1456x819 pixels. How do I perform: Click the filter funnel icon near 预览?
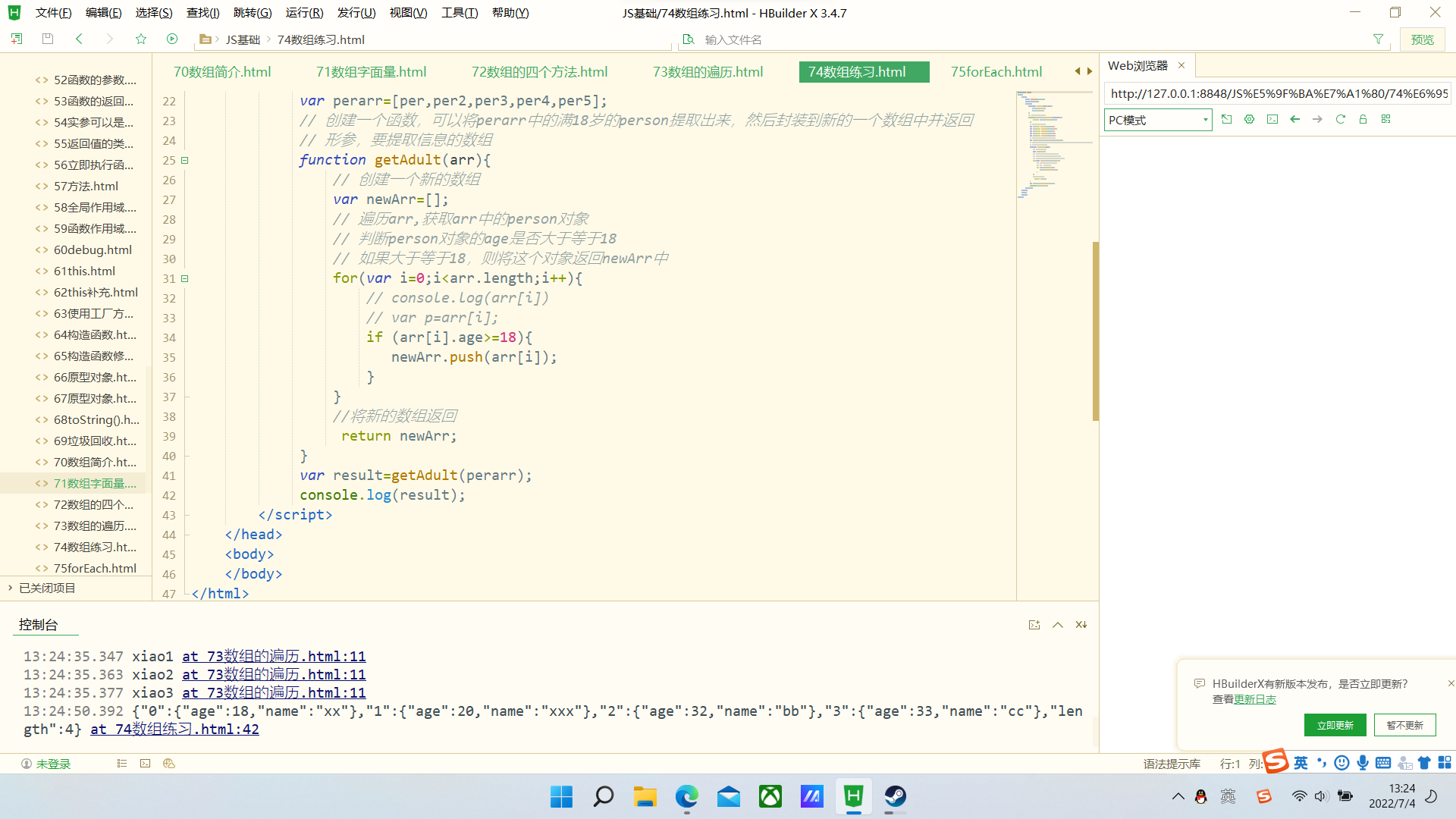(x=1379, y=39)
